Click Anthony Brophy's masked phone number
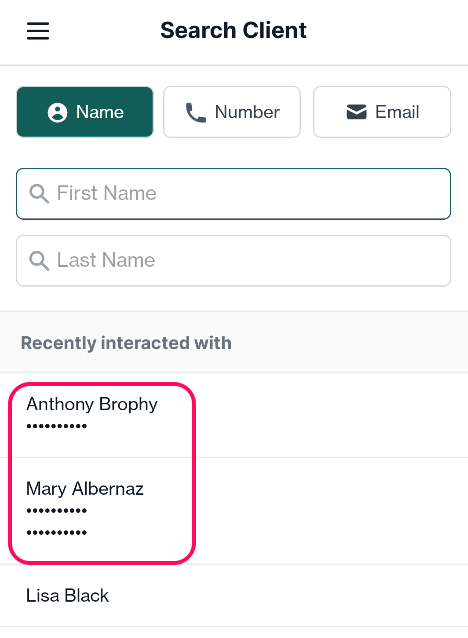This screenshot has width=468, height=638. (57, 426)
